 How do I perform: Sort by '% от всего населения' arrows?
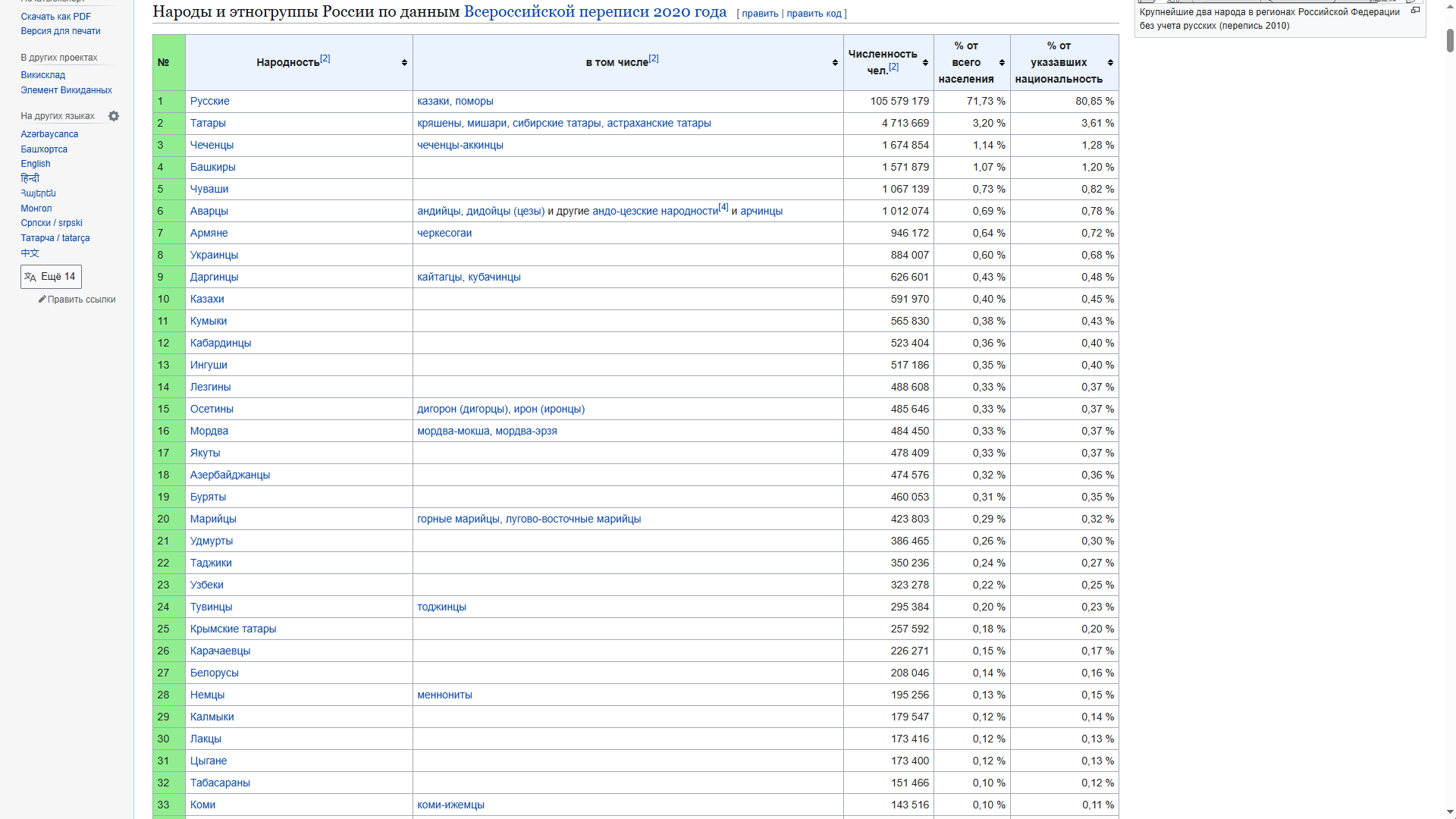pyautogui.click(x=1002, y=63)
